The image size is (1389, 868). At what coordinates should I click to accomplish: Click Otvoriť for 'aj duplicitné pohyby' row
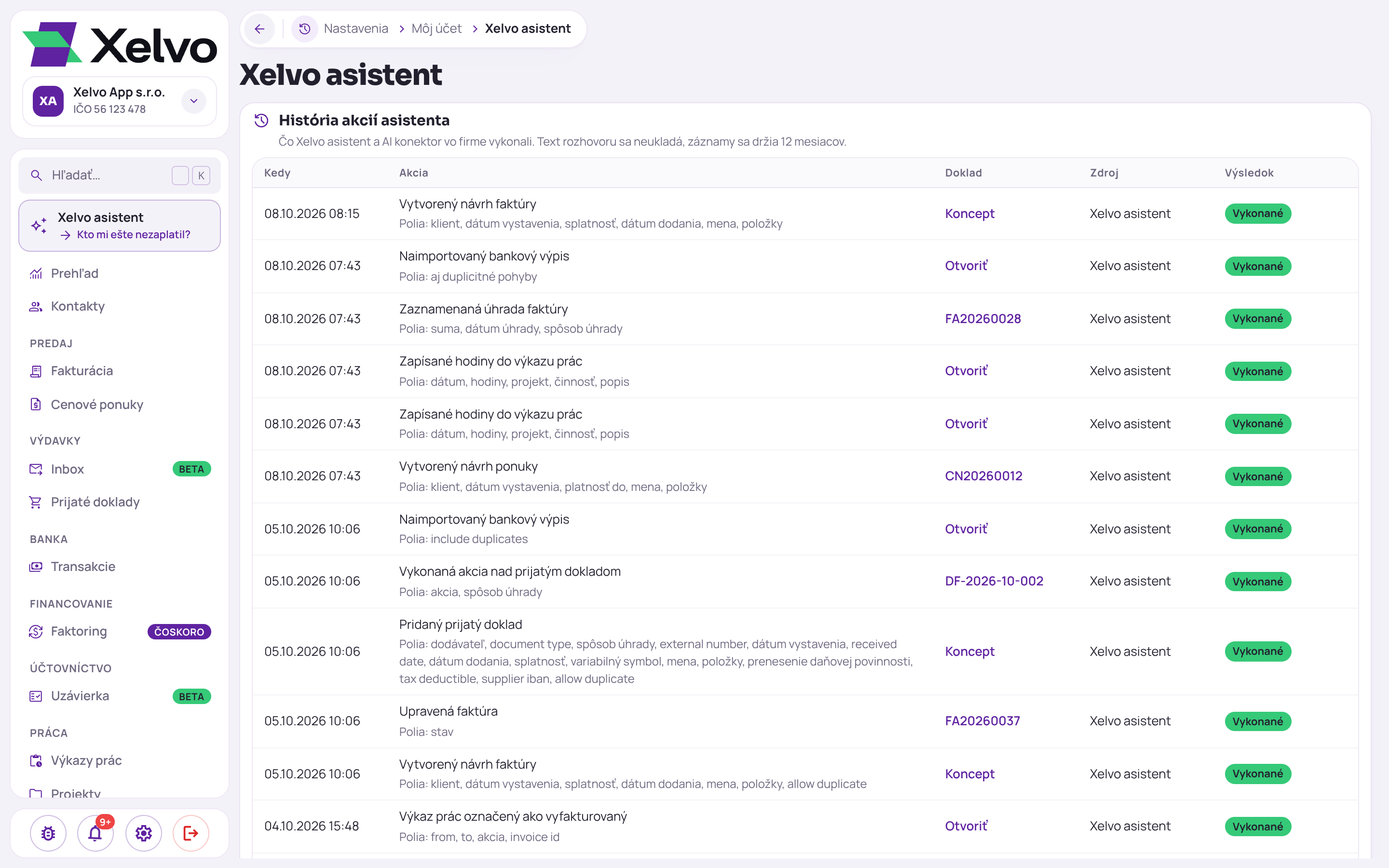click(x=966, y=266)
